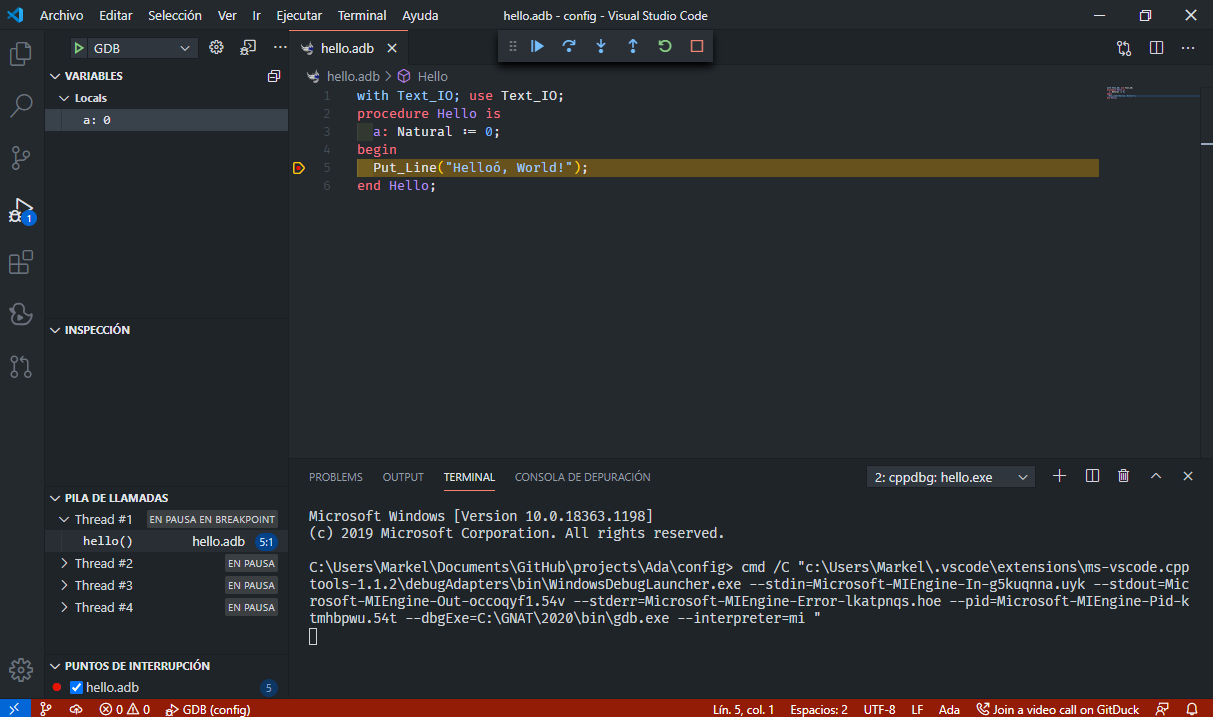Continue execution in debug toolbar
This screenshot has height=717, width=1213.
(x=537, y=46)
